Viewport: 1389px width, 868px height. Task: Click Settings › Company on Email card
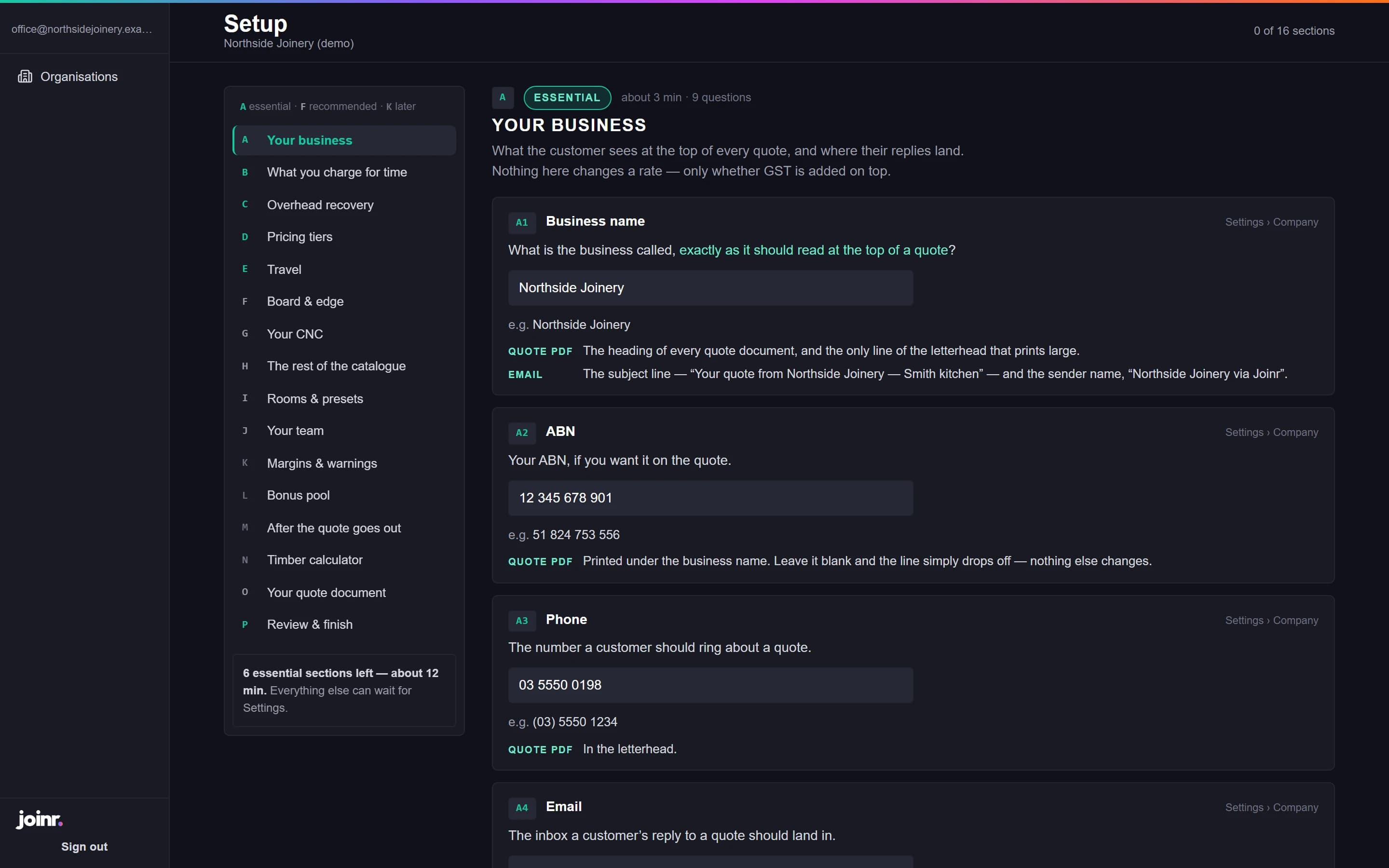coord(1271,808)
